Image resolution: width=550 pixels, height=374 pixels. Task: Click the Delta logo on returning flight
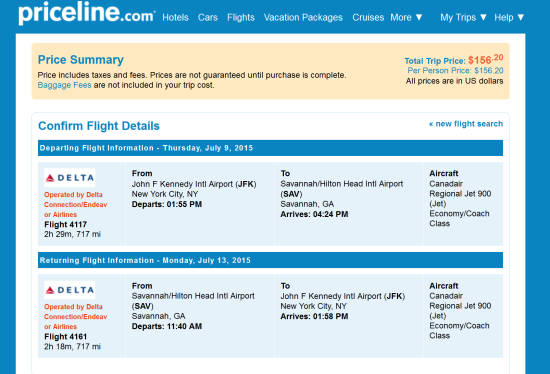point(69,290)
